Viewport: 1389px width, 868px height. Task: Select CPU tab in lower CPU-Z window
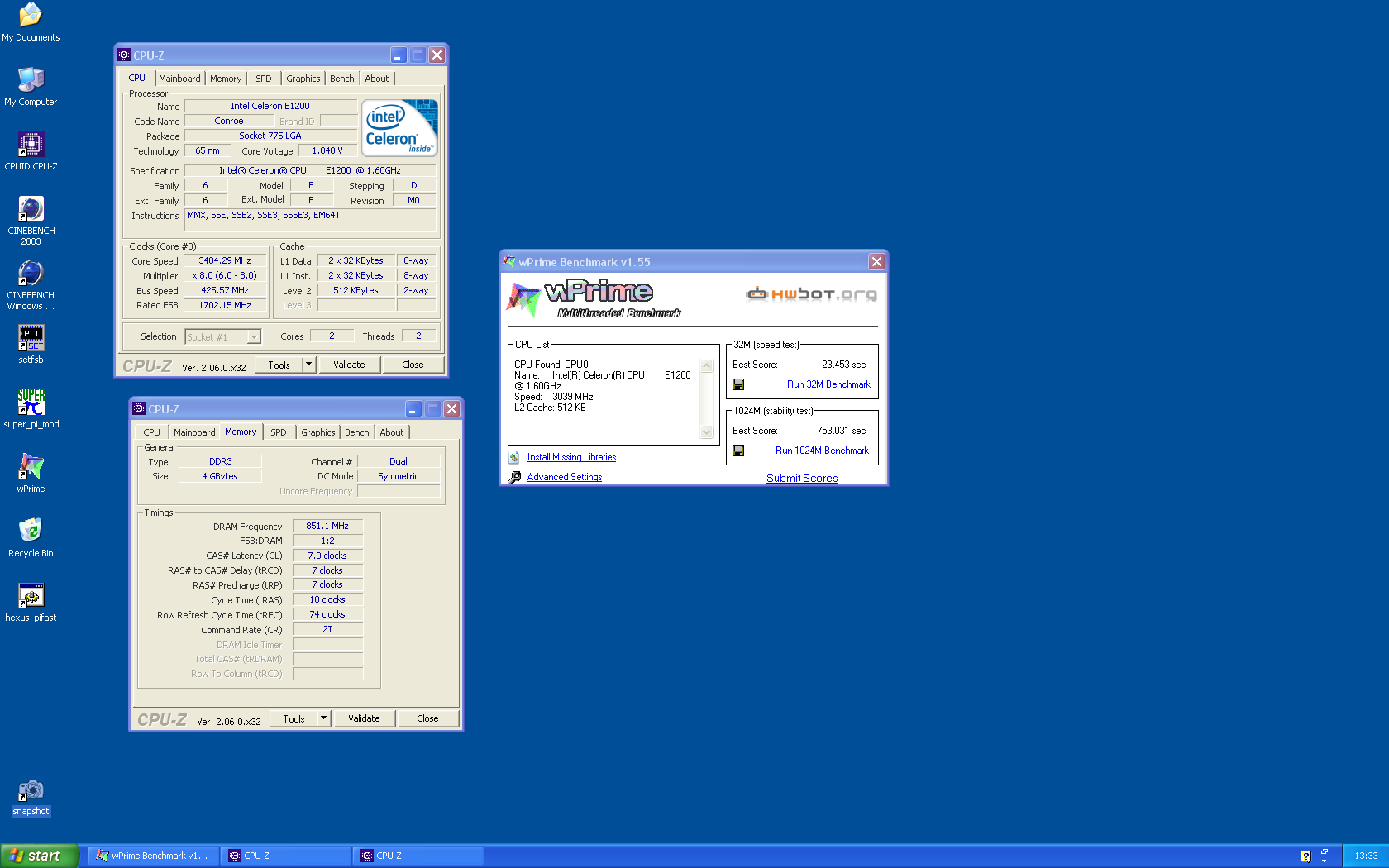click(x=152, y=432)
